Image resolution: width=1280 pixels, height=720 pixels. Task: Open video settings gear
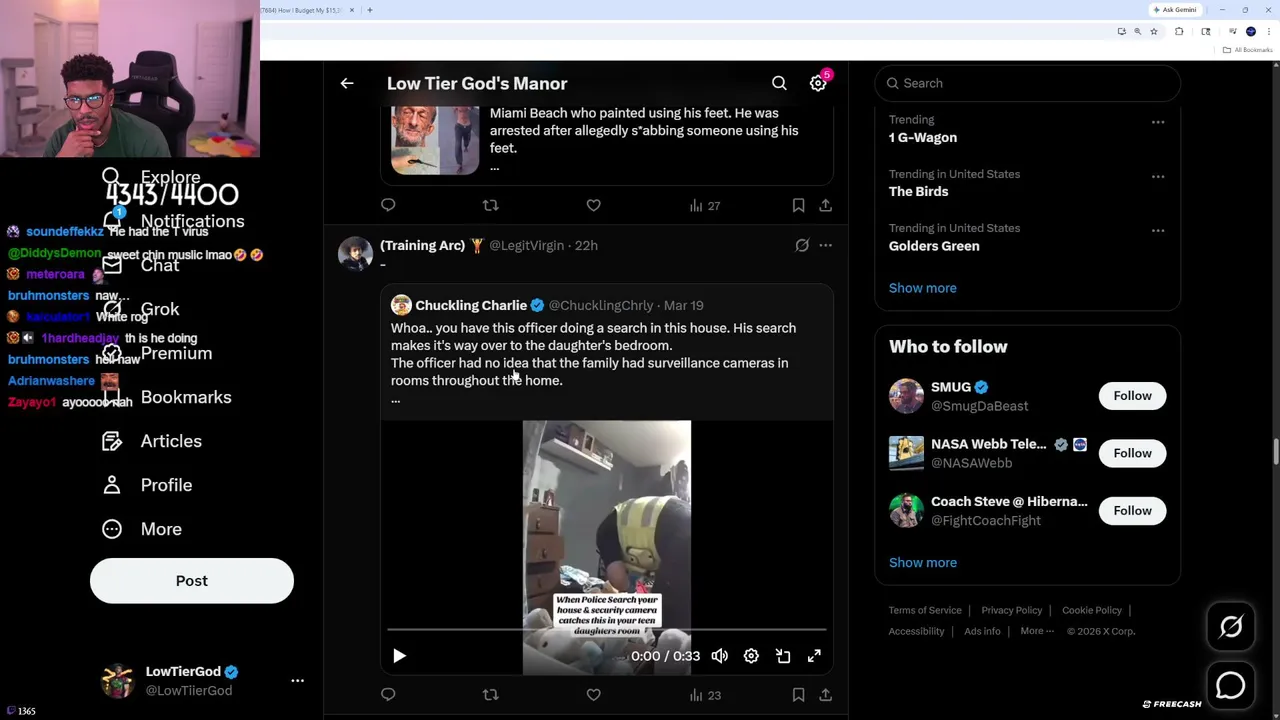click(751, 656)
